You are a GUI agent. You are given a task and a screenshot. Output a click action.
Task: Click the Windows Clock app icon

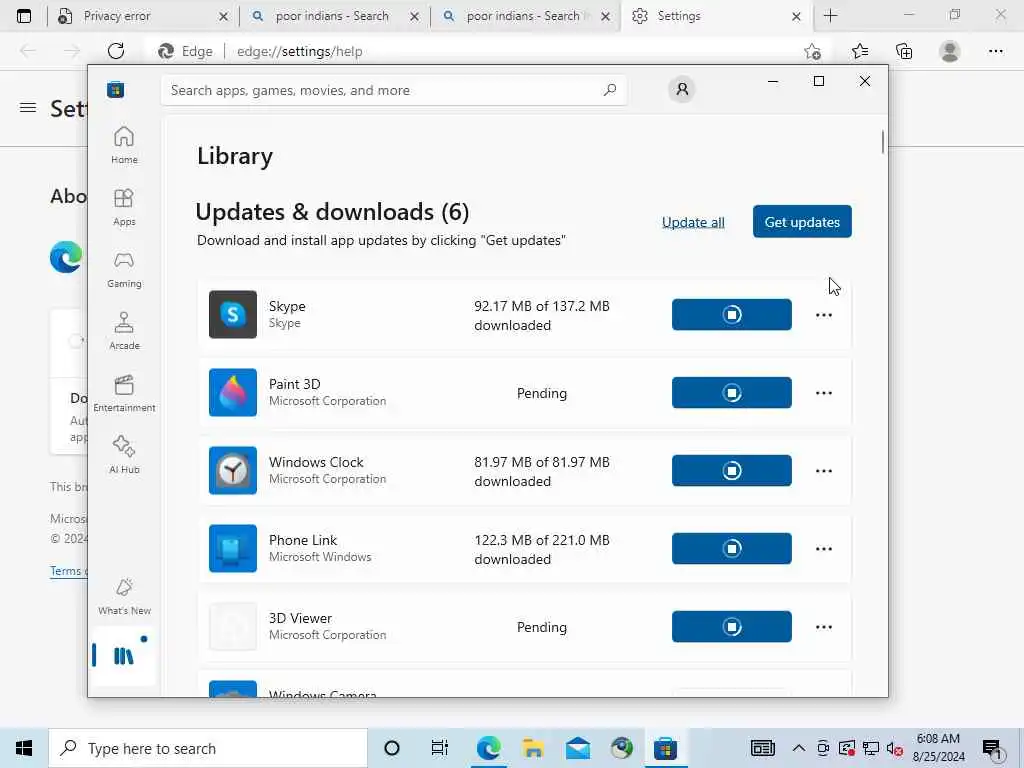(232, 470)
